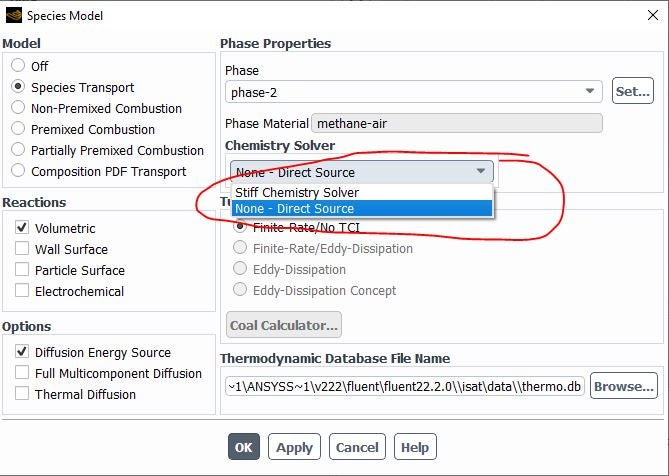Apply the species model settings
This screenshot has width=669, height=476.
click(294, 447)
